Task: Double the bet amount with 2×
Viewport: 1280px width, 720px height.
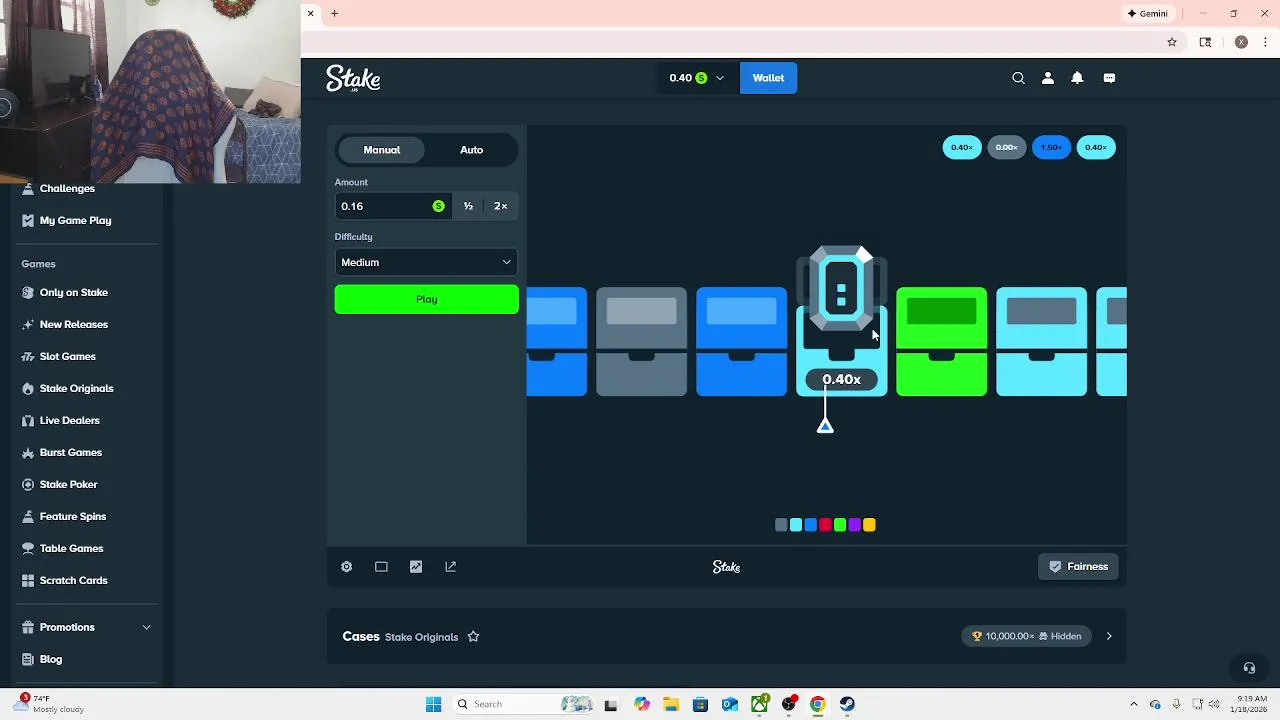Action: 501,206
